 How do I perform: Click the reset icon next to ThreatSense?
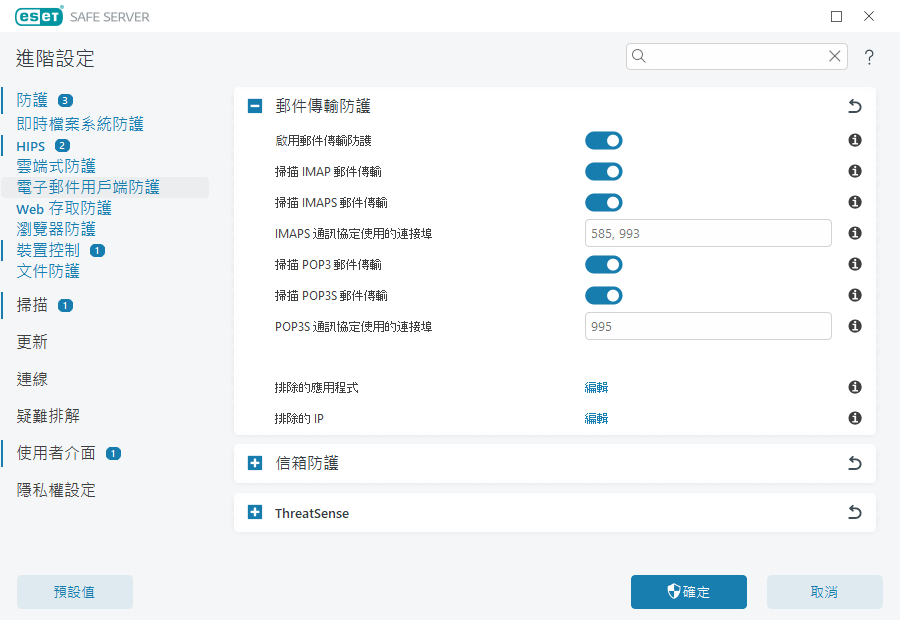pos(854,512)
